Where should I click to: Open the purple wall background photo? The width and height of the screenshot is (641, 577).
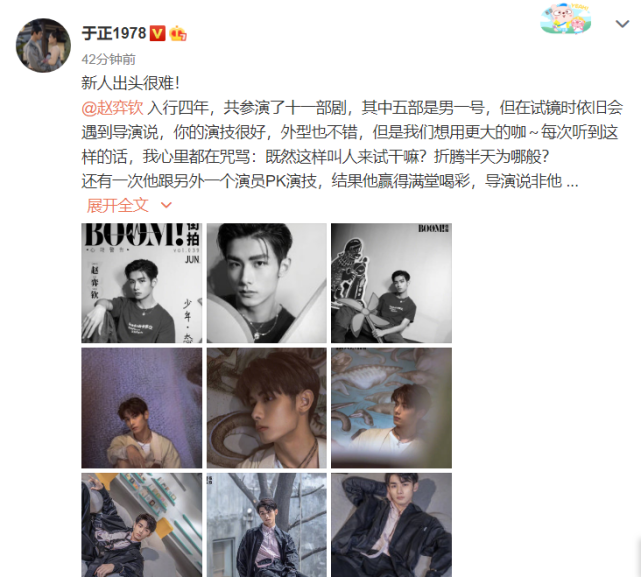pyautogui.click(x=141, y=408)
